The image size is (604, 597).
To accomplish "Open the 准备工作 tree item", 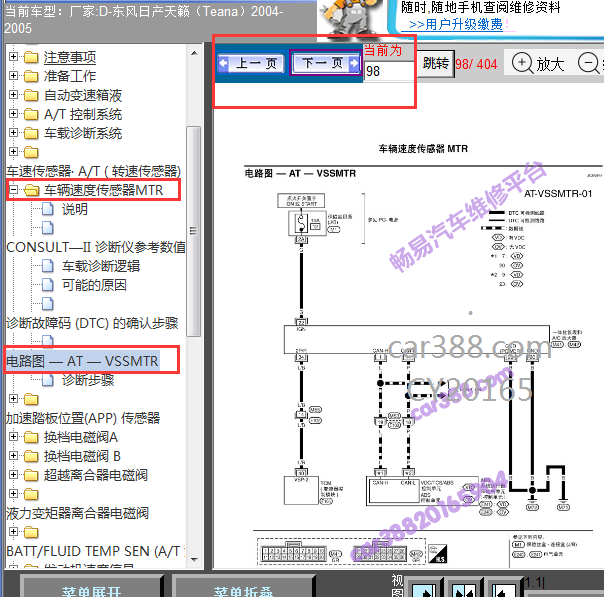I will 70,76.
